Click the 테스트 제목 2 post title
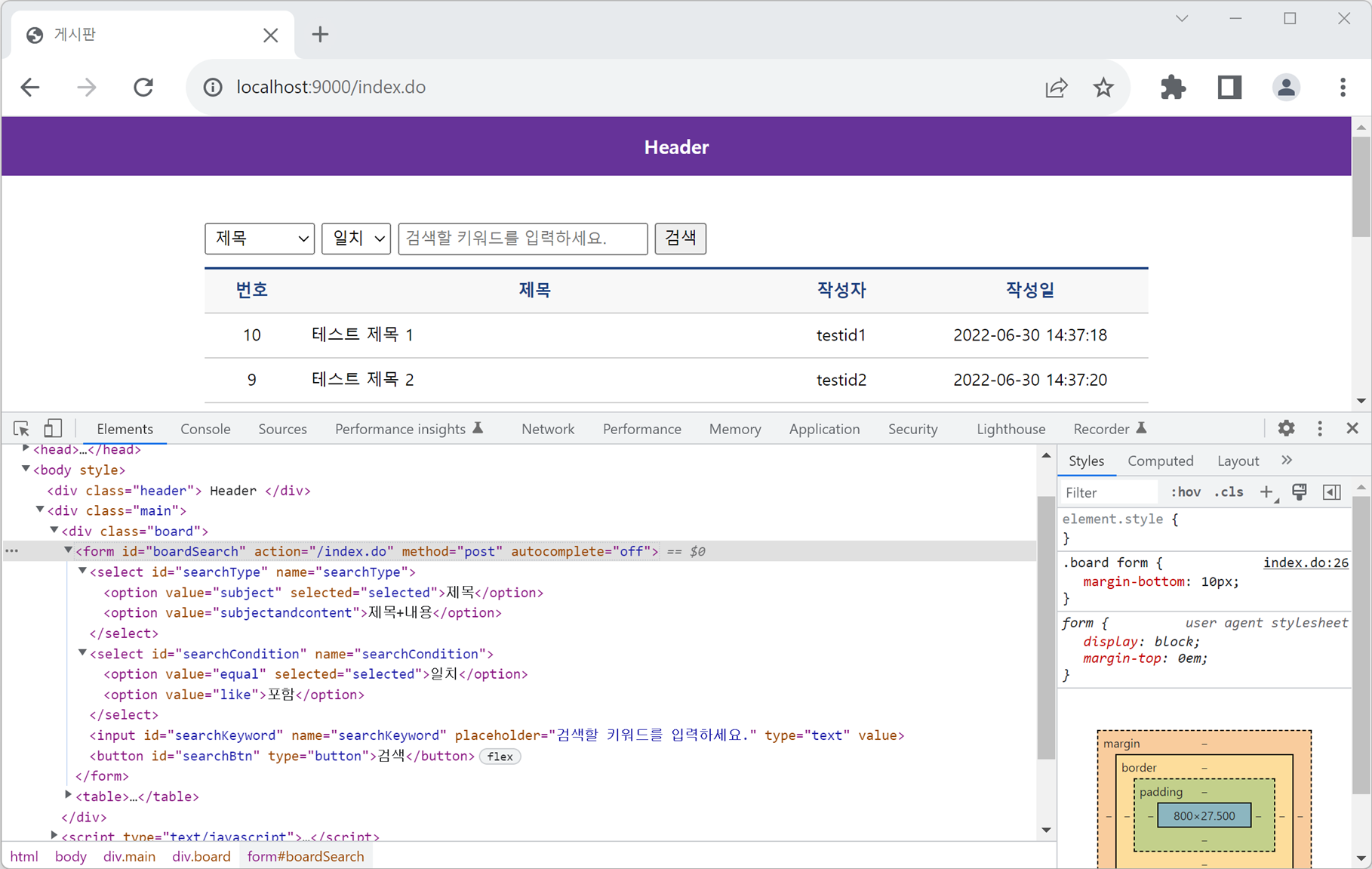Screen dimensions: 1372x869 click(362, 379)
